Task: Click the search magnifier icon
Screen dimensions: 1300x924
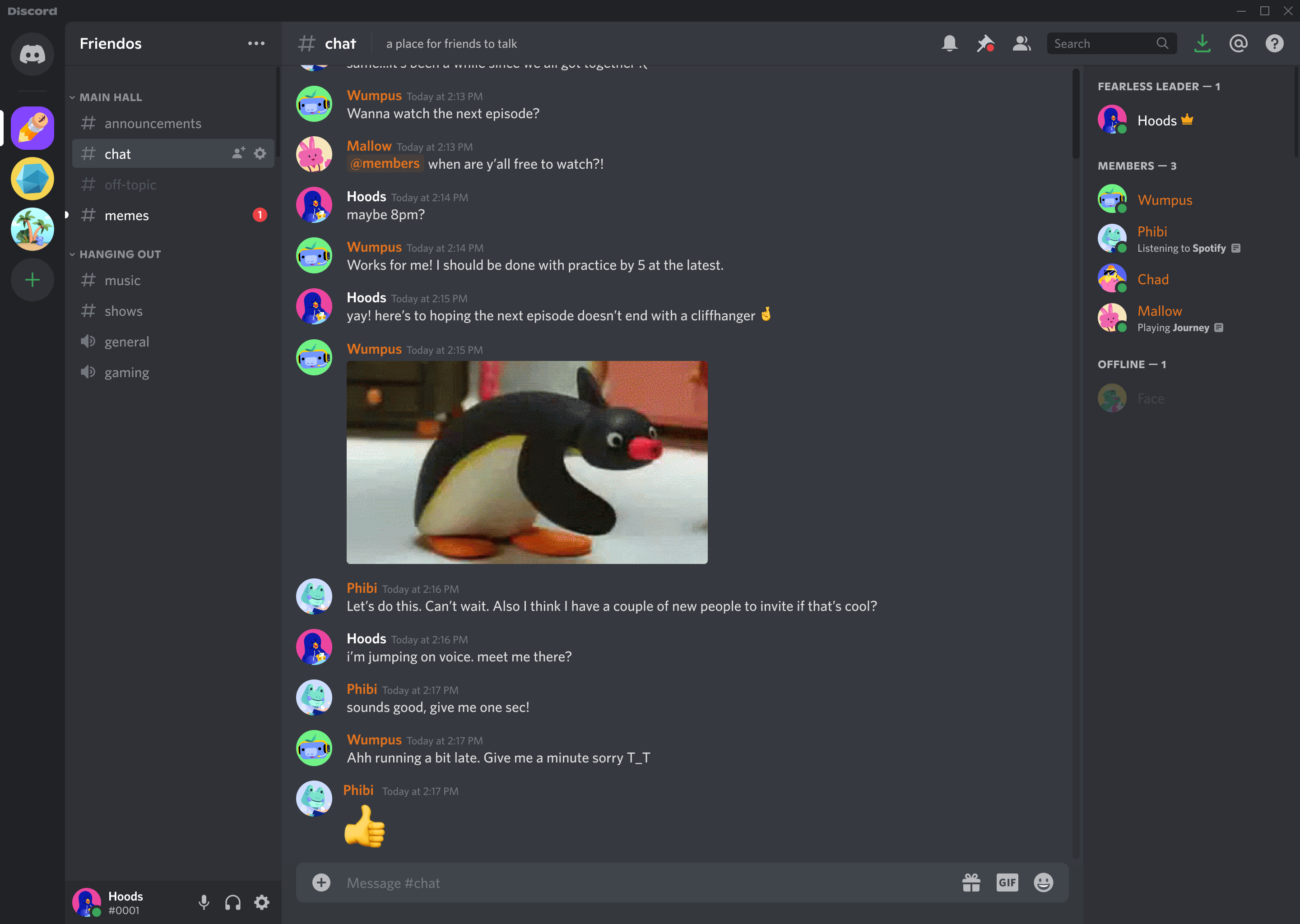Action: click(1162, 43)
